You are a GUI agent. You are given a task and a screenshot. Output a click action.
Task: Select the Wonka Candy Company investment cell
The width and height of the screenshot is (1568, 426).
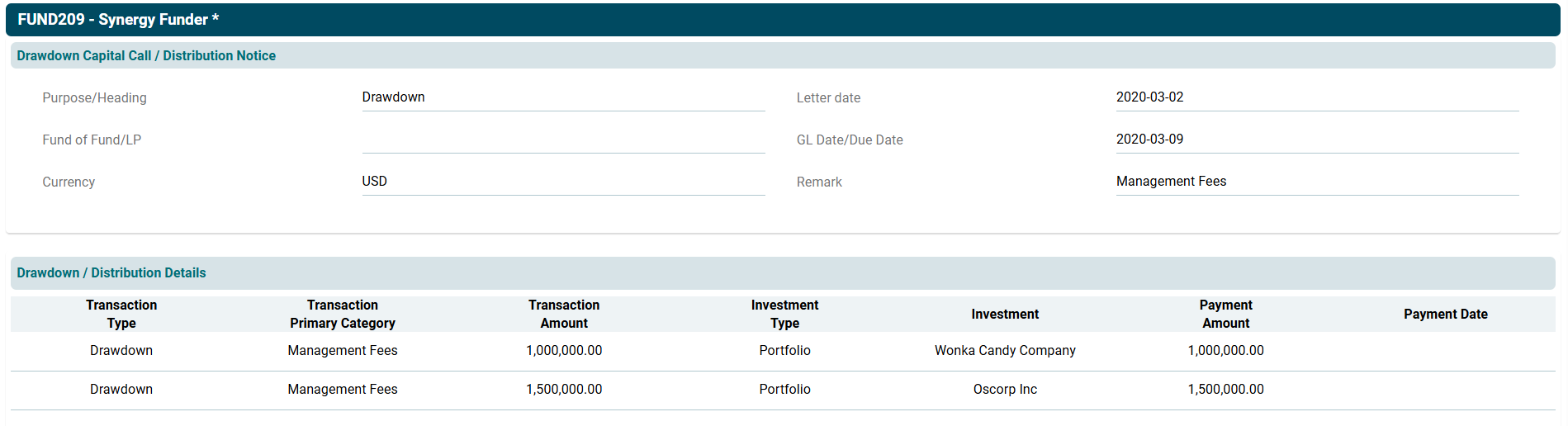pos(1005,351)
